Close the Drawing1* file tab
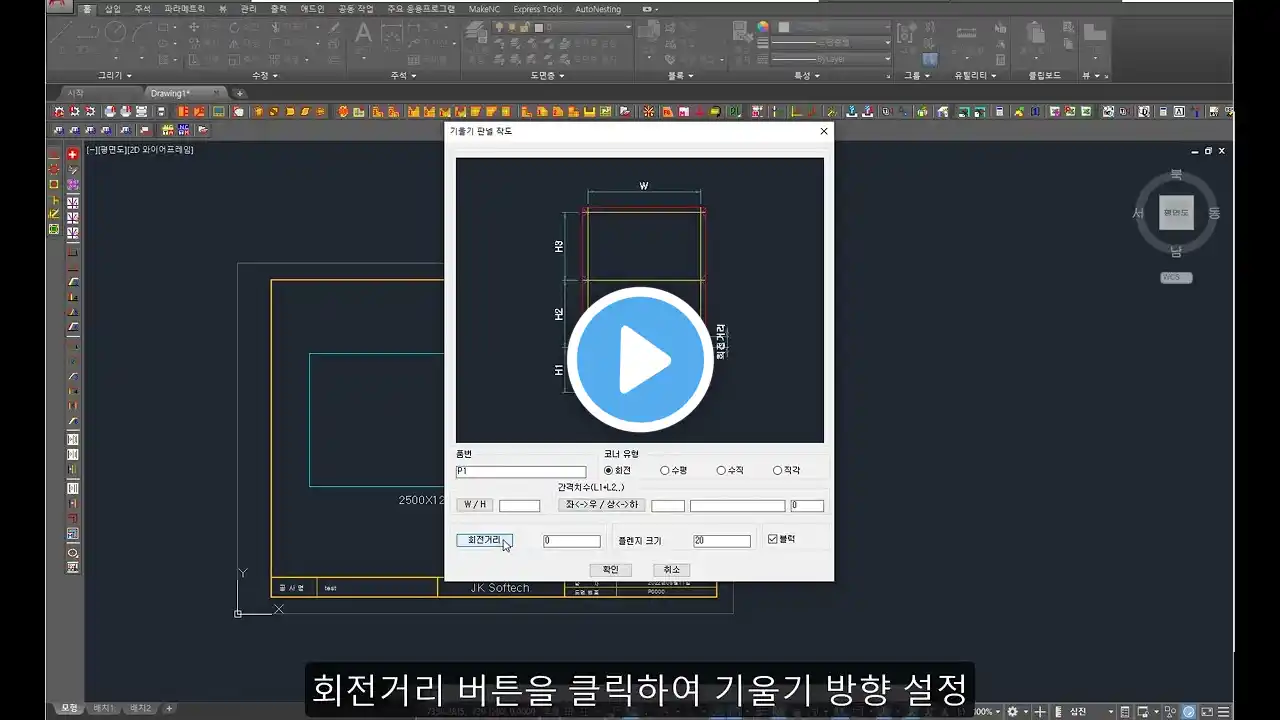The image size is (1280, 720). (215, 93)
